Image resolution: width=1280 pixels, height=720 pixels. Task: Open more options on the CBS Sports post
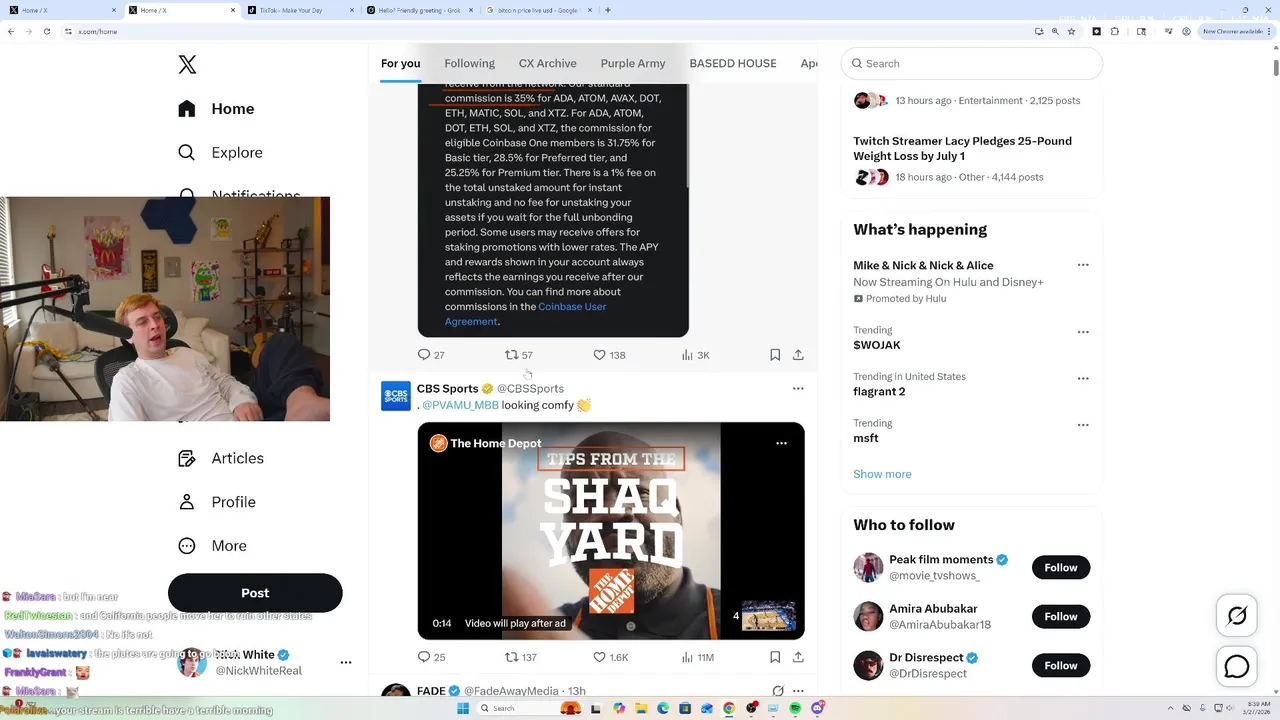coord(798,389)
